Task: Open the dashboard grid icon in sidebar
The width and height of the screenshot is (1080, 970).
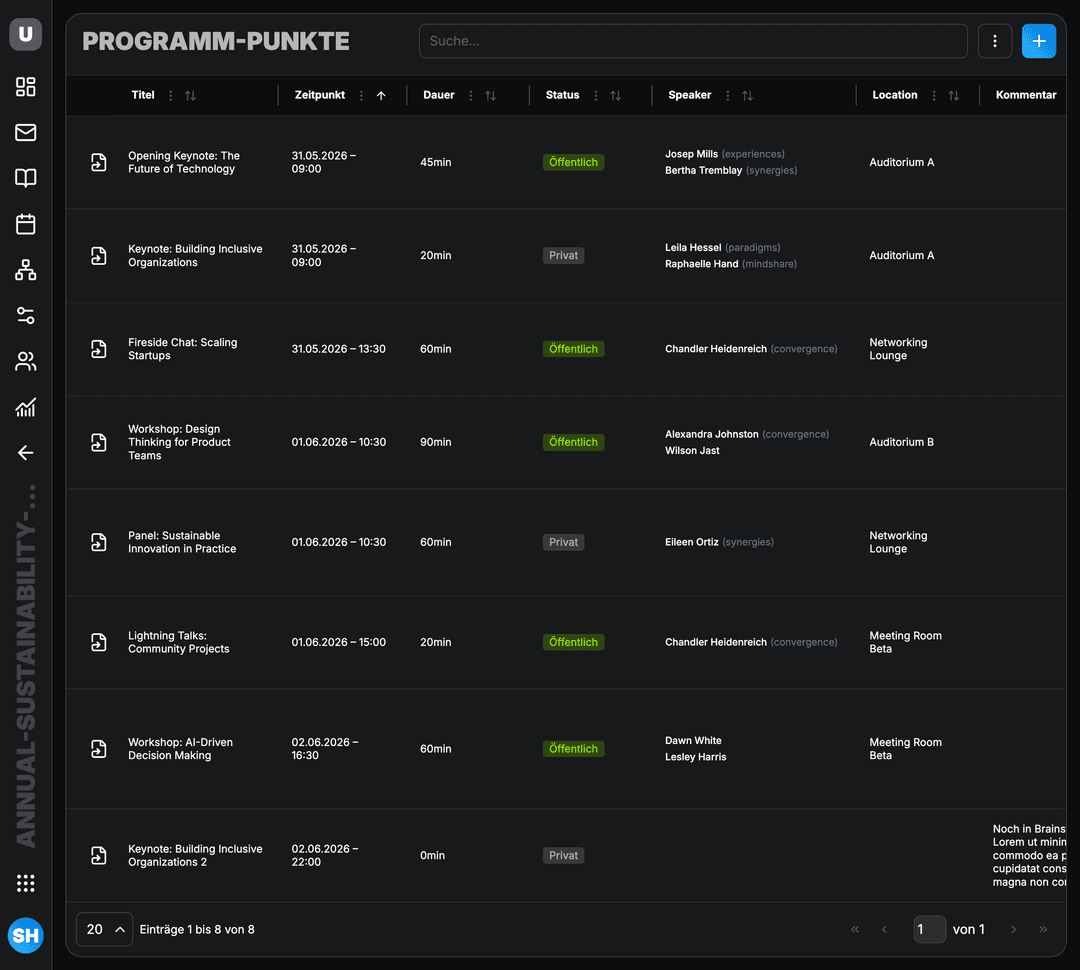Action: [25, 87]
